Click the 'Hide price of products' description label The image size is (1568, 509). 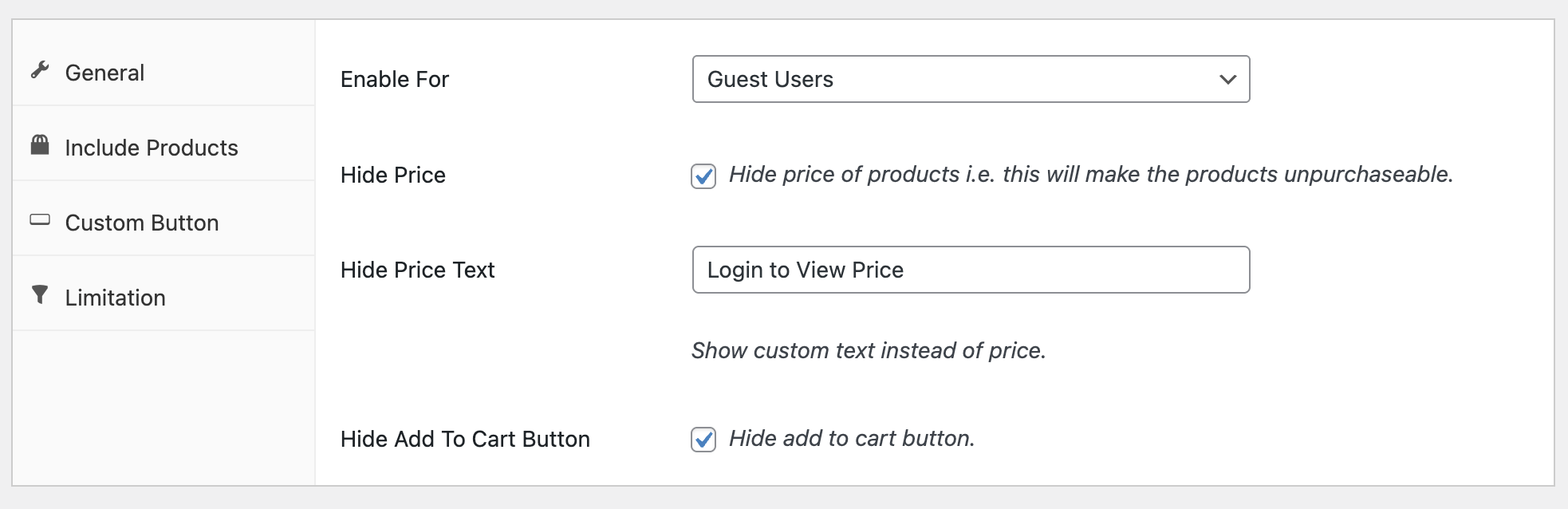(x=1090, y=174)
